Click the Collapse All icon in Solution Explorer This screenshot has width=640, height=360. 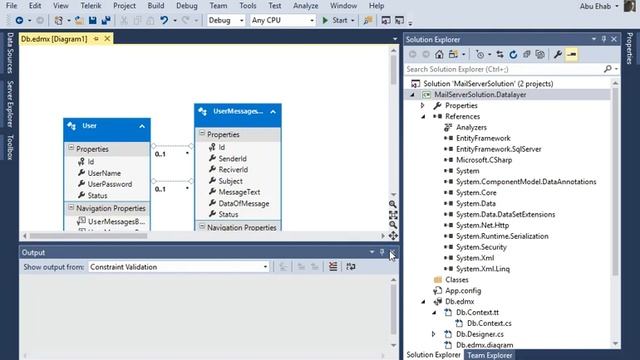[527, 54]
